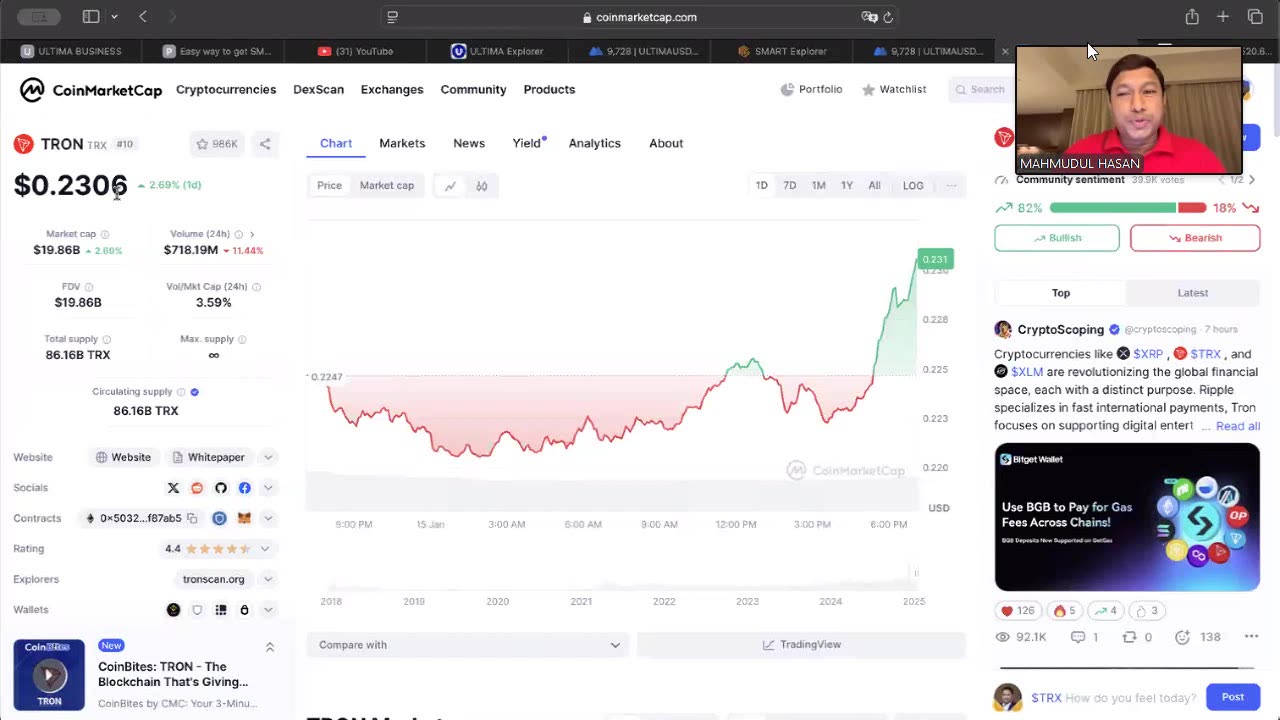Open the X (Twitter) social link
1280x720 pixels.
click(x=173, y=488)
